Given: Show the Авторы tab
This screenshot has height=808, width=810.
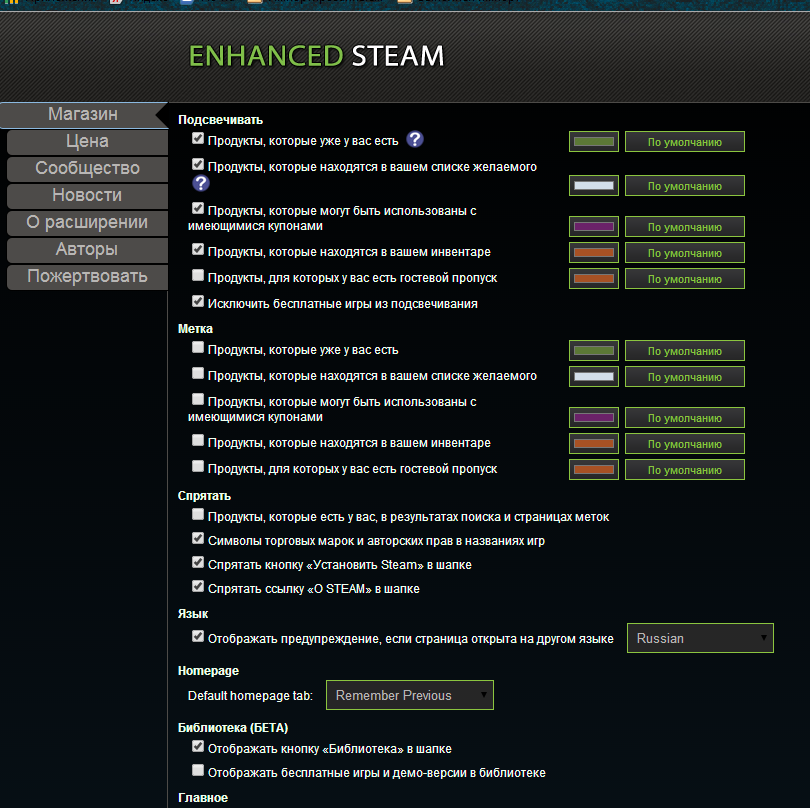Looking at the screenshot, I should [x=87, y=250].
